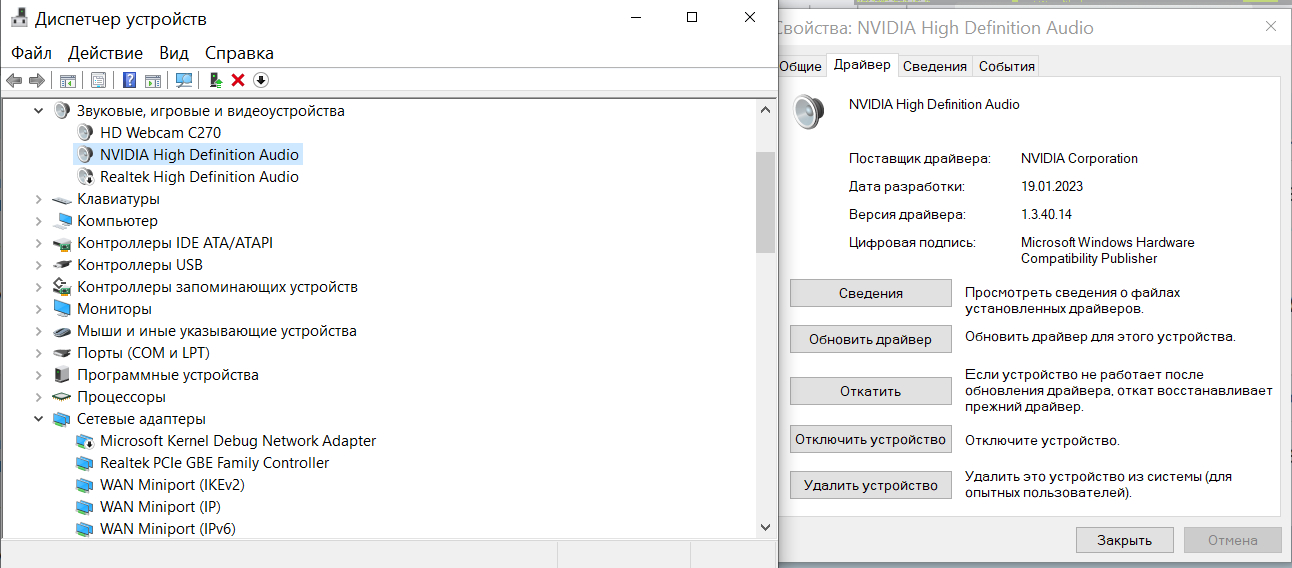Click the show/hide action pane toolbar icon
The height and width of the screenshot is (568, 1292).
[153, 80]
